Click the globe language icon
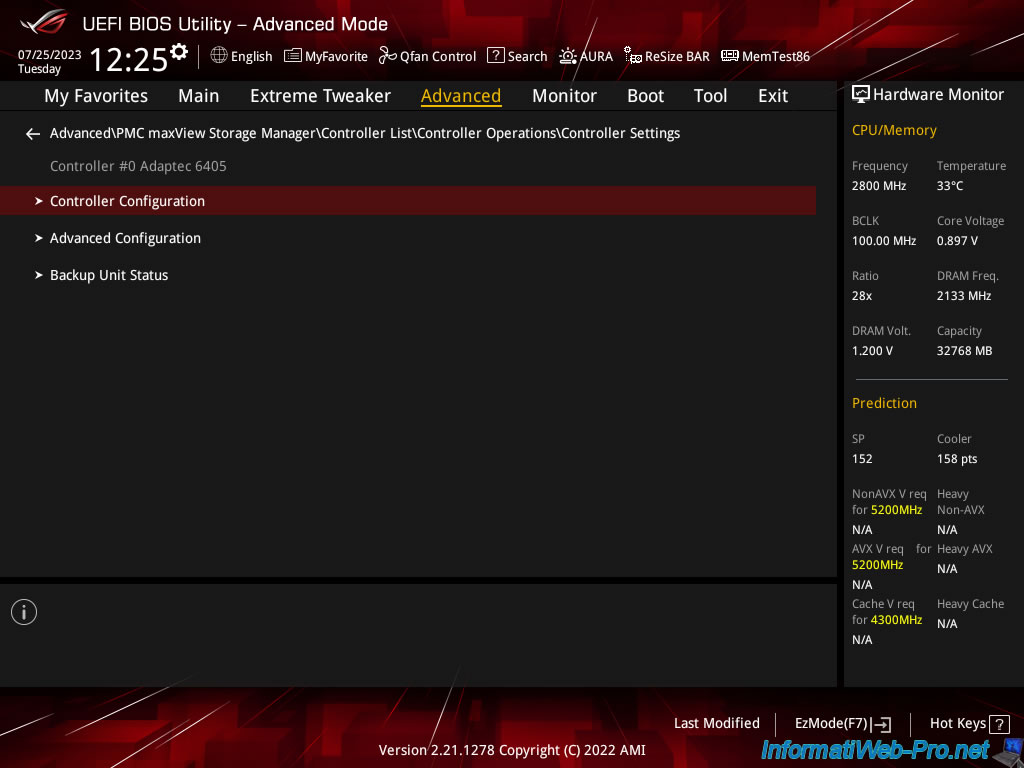 pyautogui.click(x=219, y=56)
